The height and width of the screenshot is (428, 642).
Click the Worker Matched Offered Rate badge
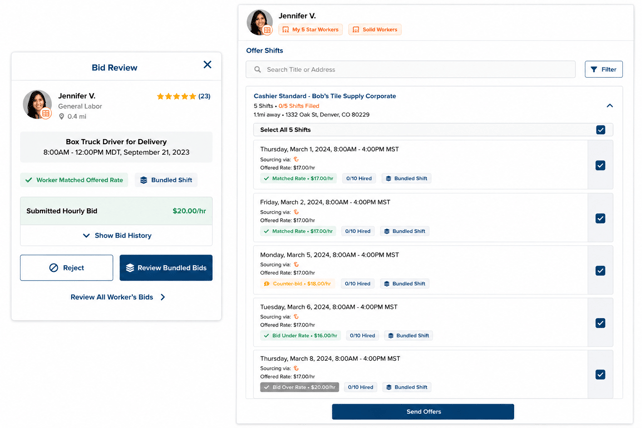pyautogui.click(x=74, y=180)
